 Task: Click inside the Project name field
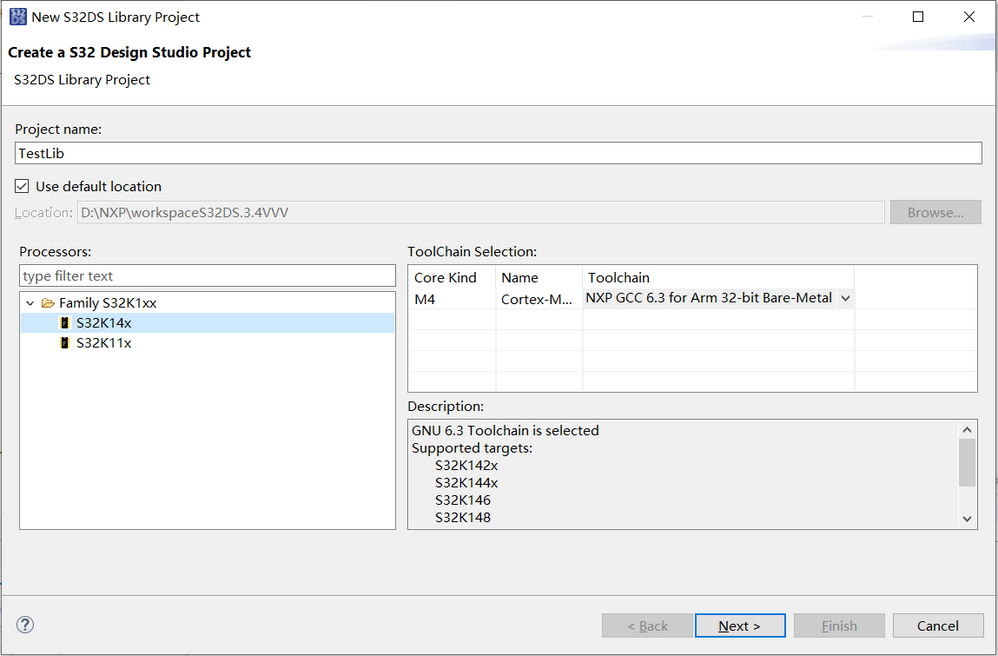pyautogui.click(x=498, y=153)
